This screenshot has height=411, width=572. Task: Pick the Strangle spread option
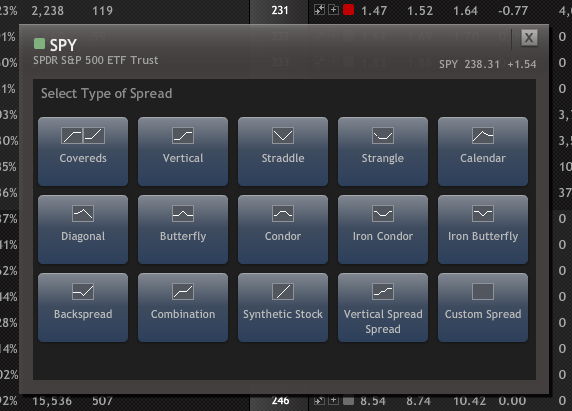(383, 151)
